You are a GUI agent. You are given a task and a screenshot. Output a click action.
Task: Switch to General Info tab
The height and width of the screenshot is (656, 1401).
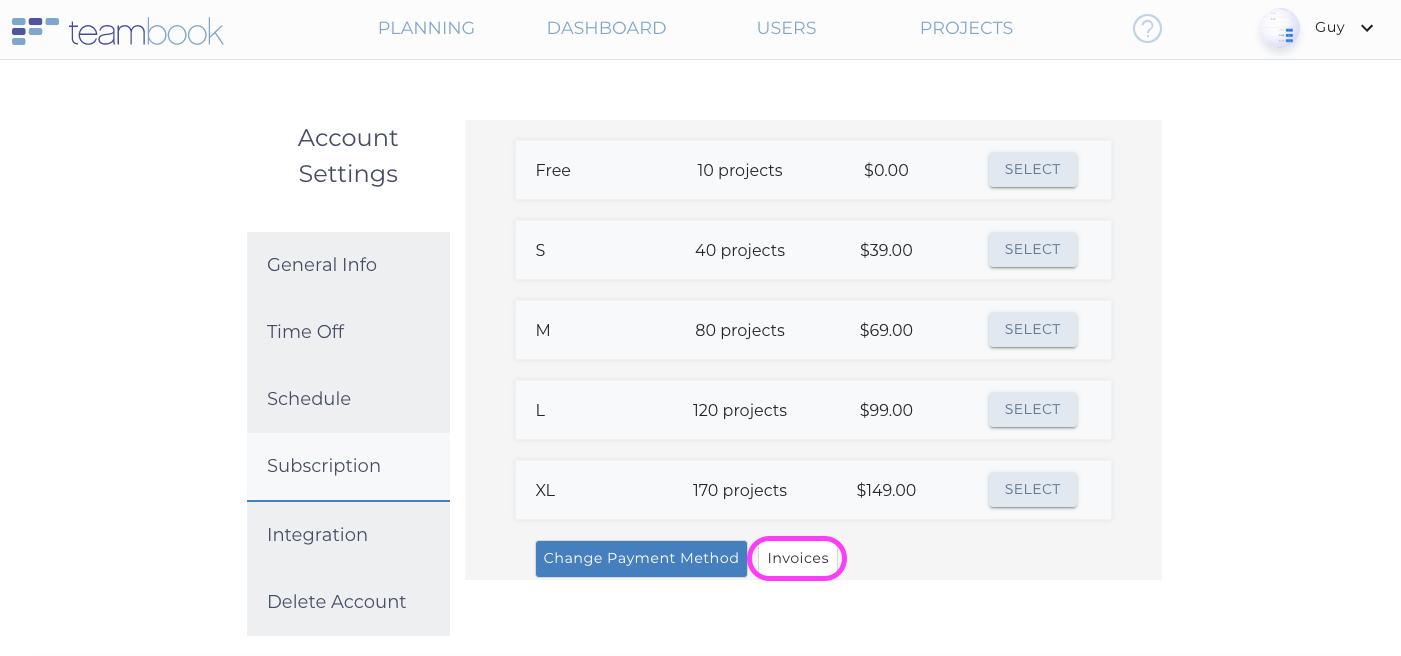(322, 265)
